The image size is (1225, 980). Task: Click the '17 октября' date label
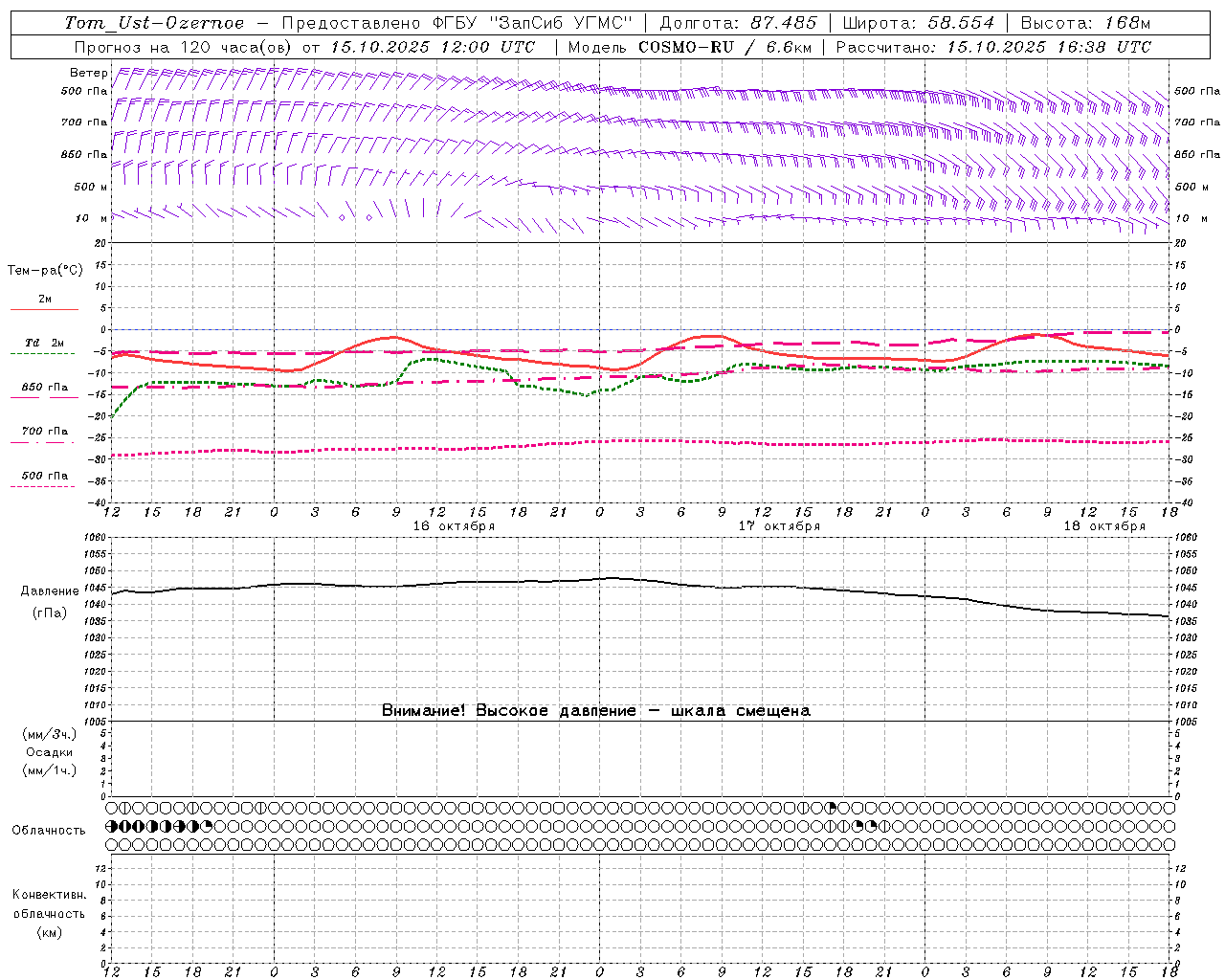tap(779, 526)
